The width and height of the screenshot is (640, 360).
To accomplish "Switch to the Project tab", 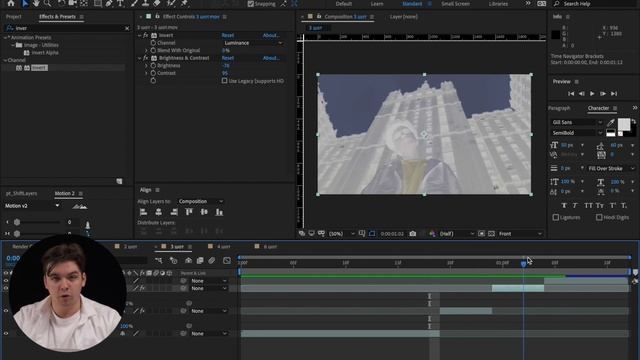I will 13,17.
